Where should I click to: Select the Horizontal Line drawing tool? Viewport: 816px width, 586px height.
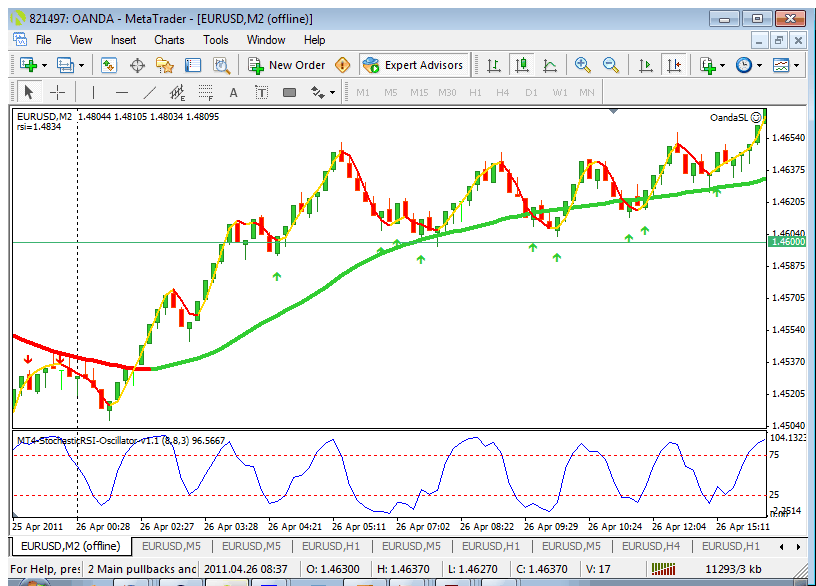pos(122,93)
